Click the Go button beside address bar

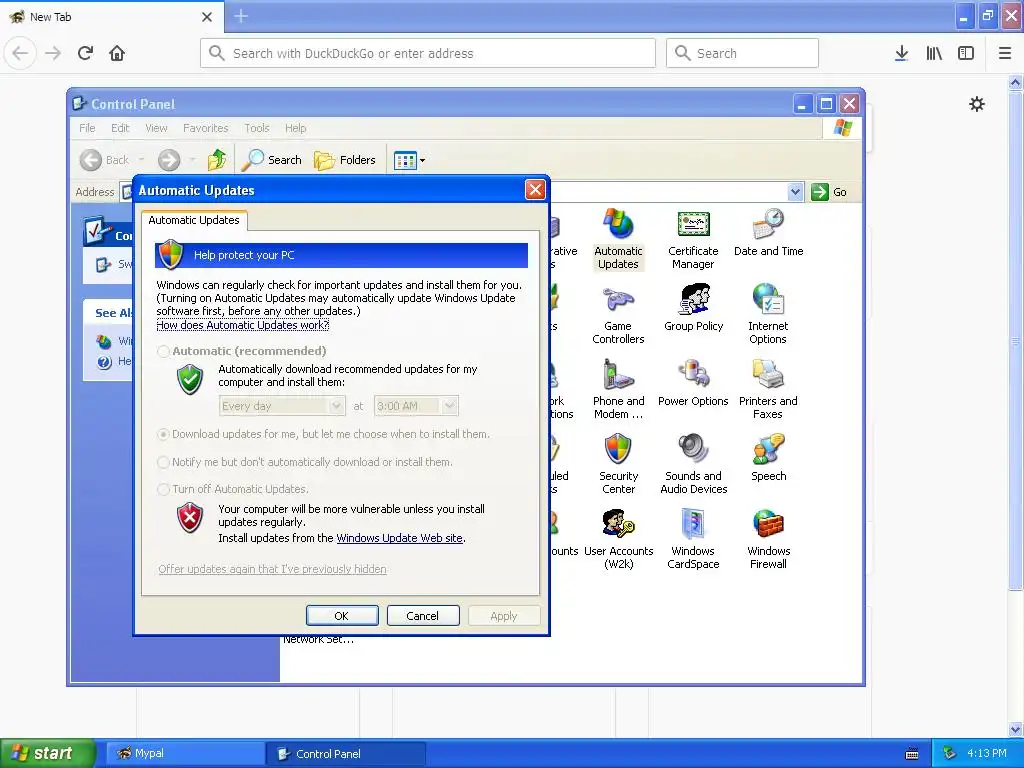point(829,192)
